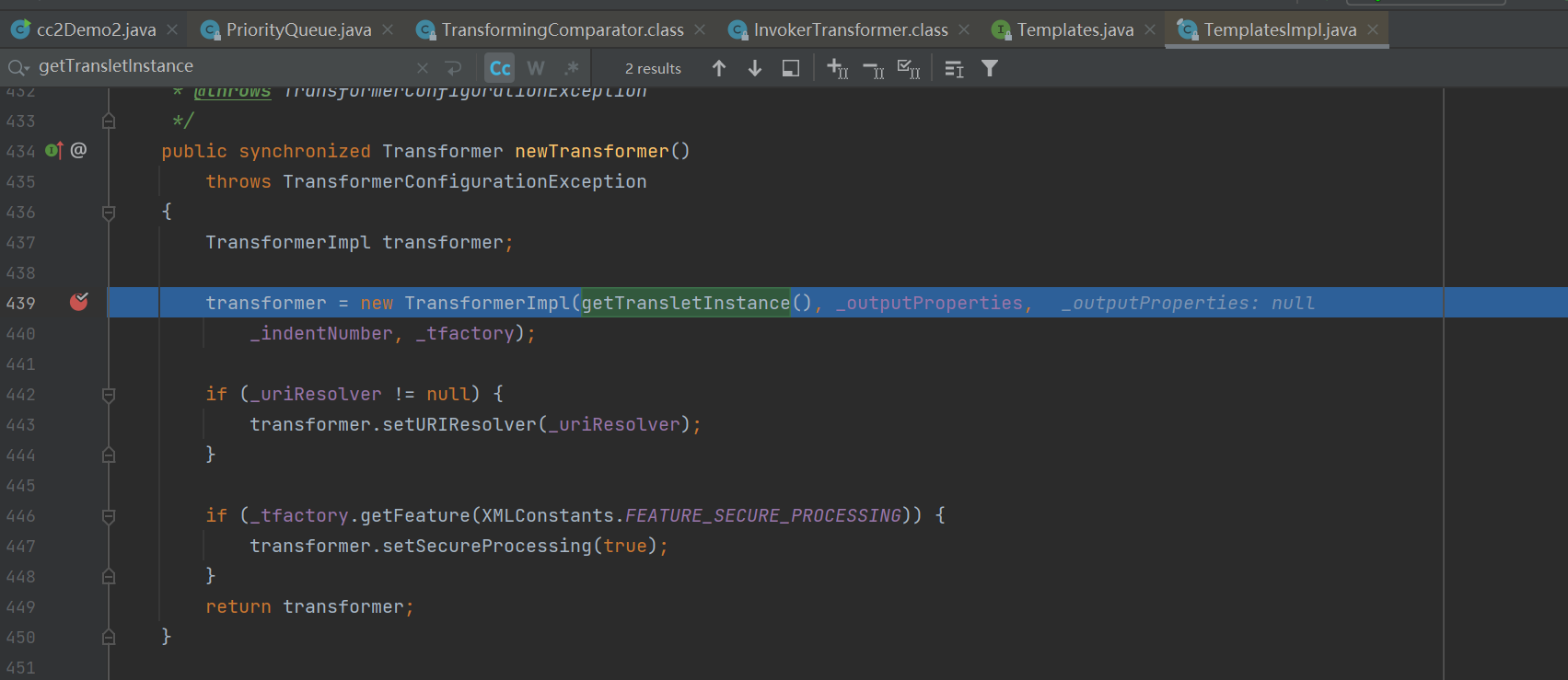
Task: Toggle Match Case search option
Action: 500,68
